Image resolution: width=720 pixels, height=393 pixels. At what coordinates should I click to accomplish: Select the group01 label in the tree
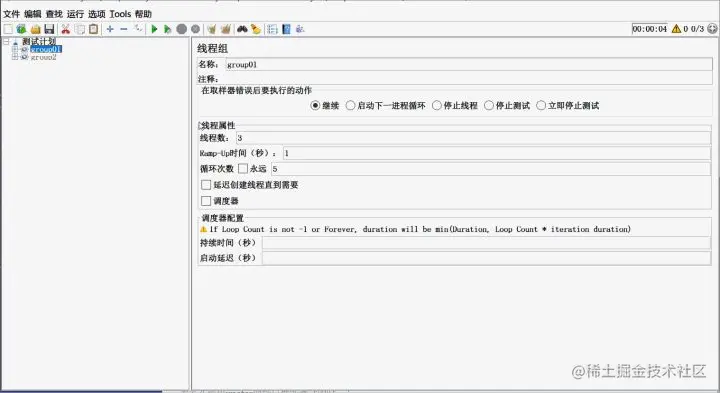(x=46, y=49)
